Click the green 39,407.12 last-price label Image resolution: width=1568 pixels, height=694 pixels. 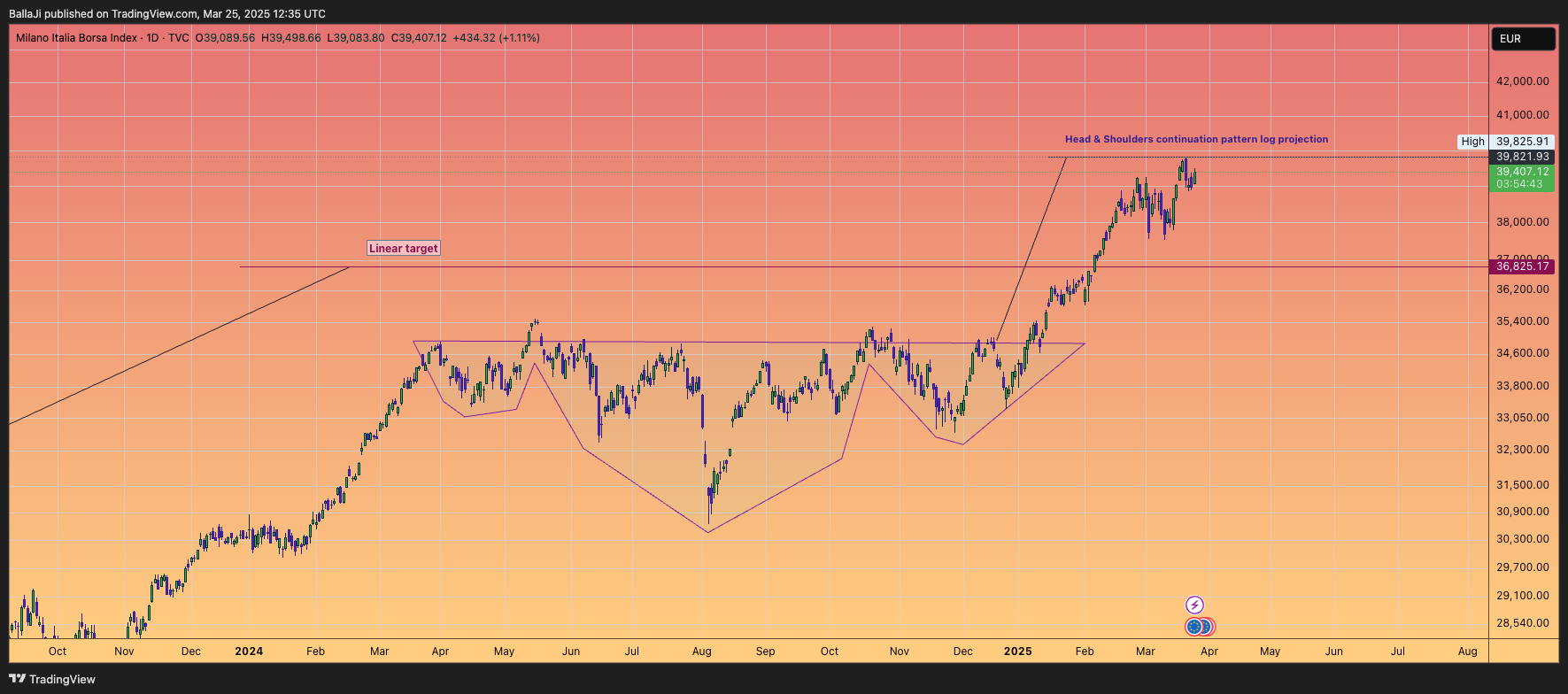tap(1523, 172)
